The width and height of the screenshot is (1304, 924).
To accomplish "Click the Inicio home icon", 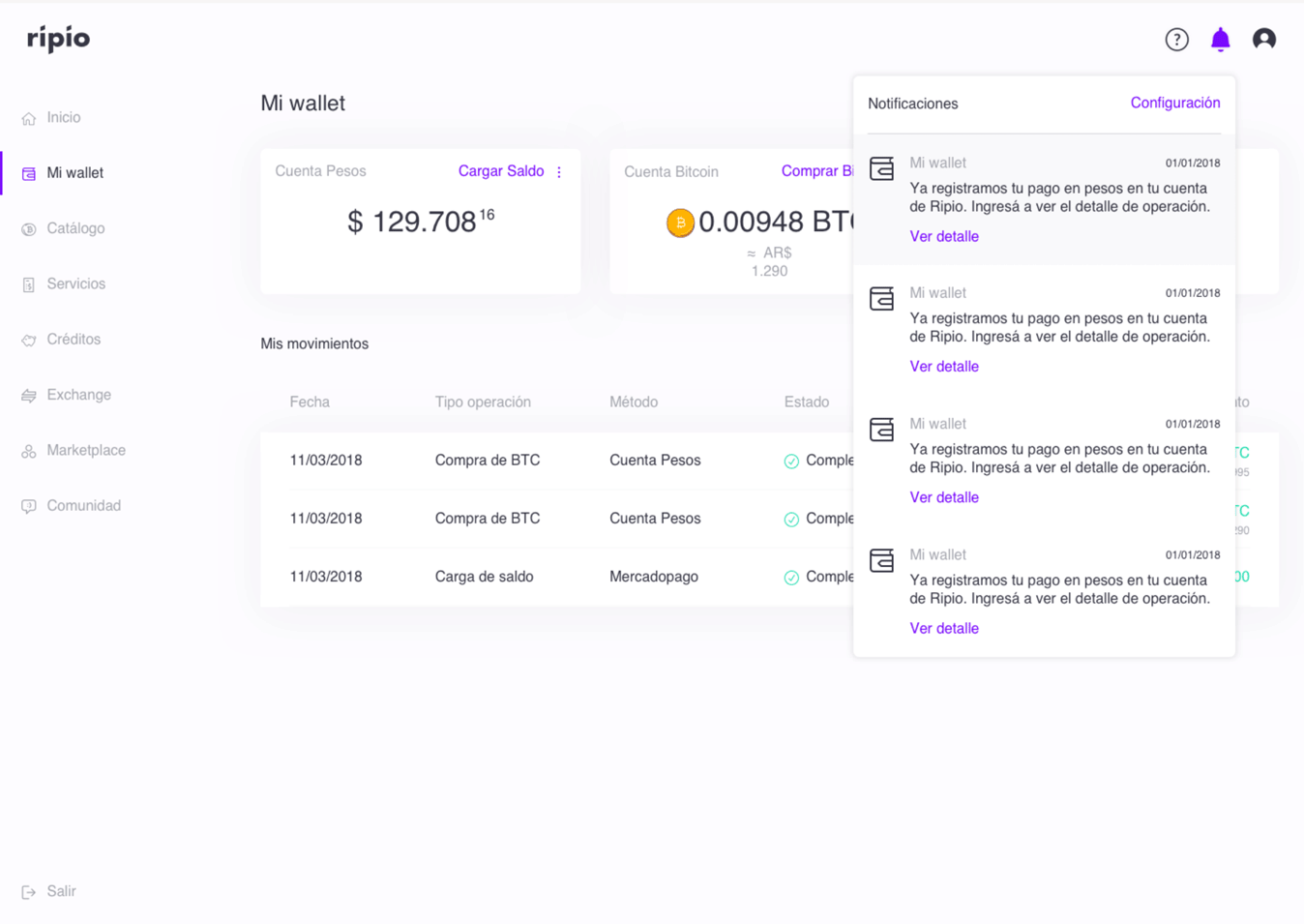I will [x=29, y=118].
